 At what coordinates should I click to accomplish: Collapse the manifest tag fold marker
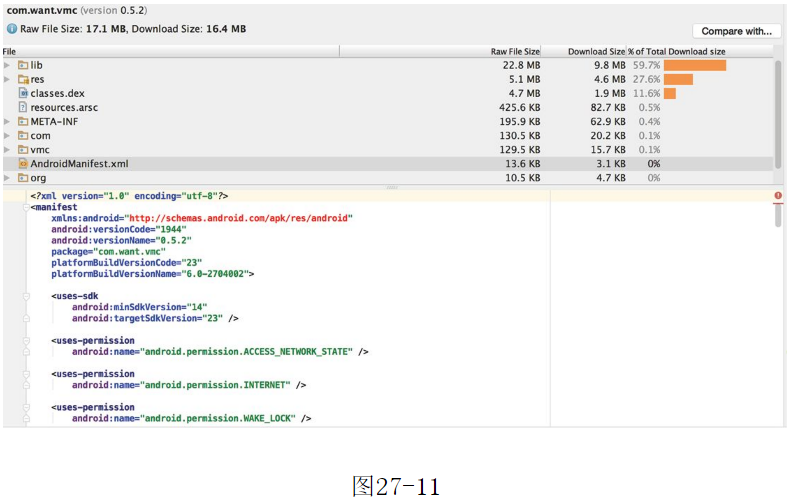pyautogui.click(x=25, y=207)
